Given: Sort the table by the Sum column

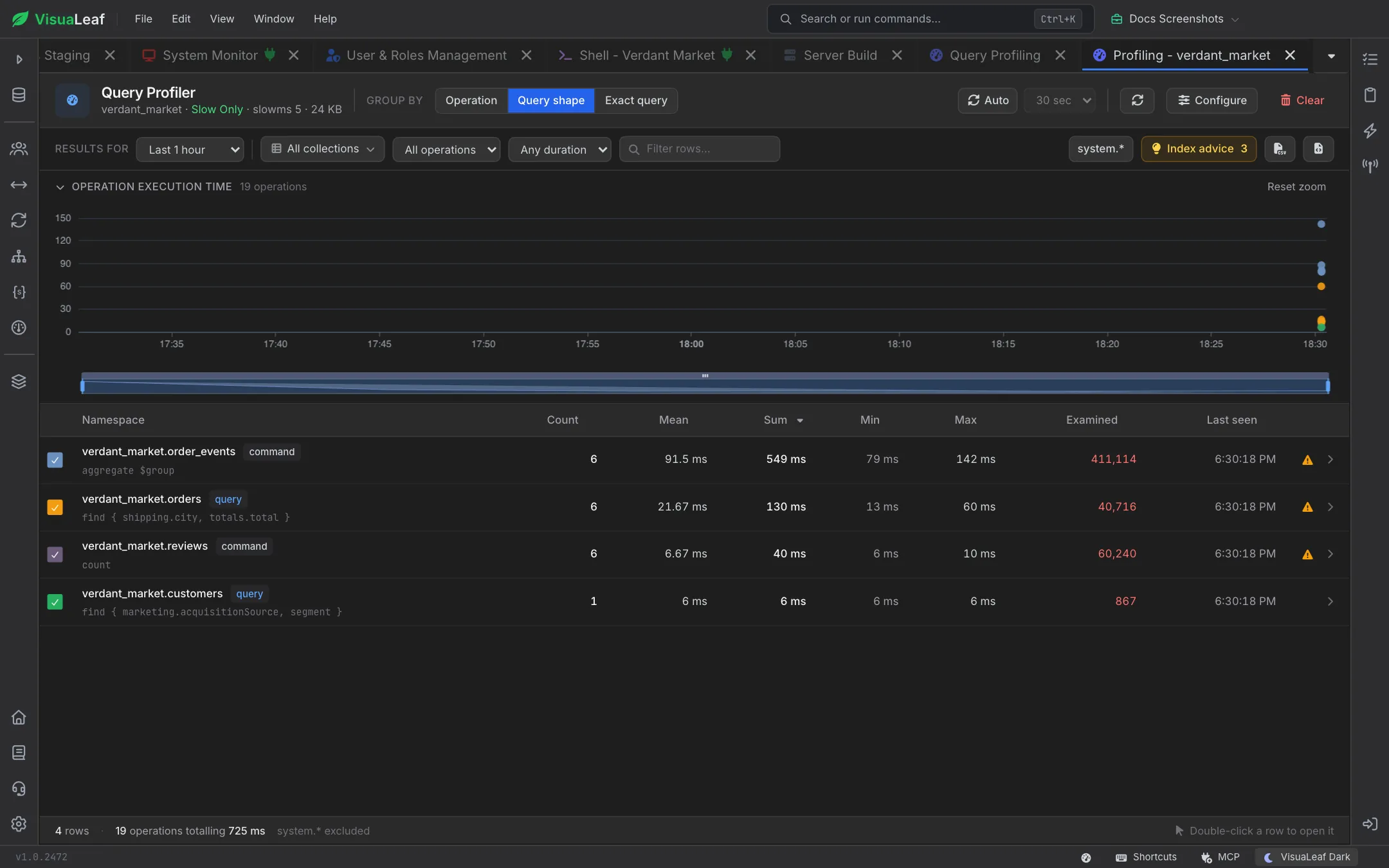Looking at the screenshot, I should [x=783, y=420].
